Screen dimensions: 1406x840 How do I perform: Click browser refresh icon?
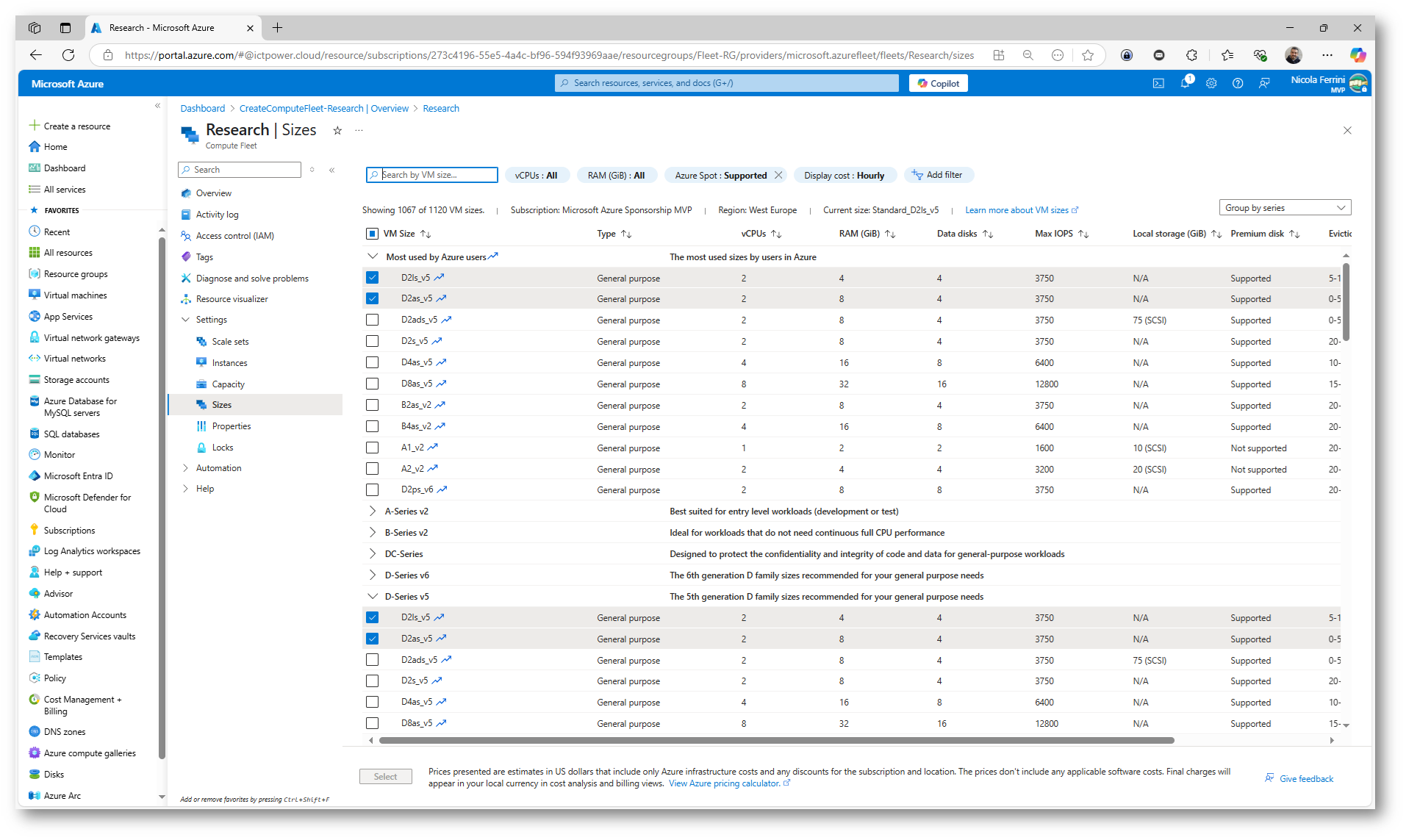coord(68,55)
